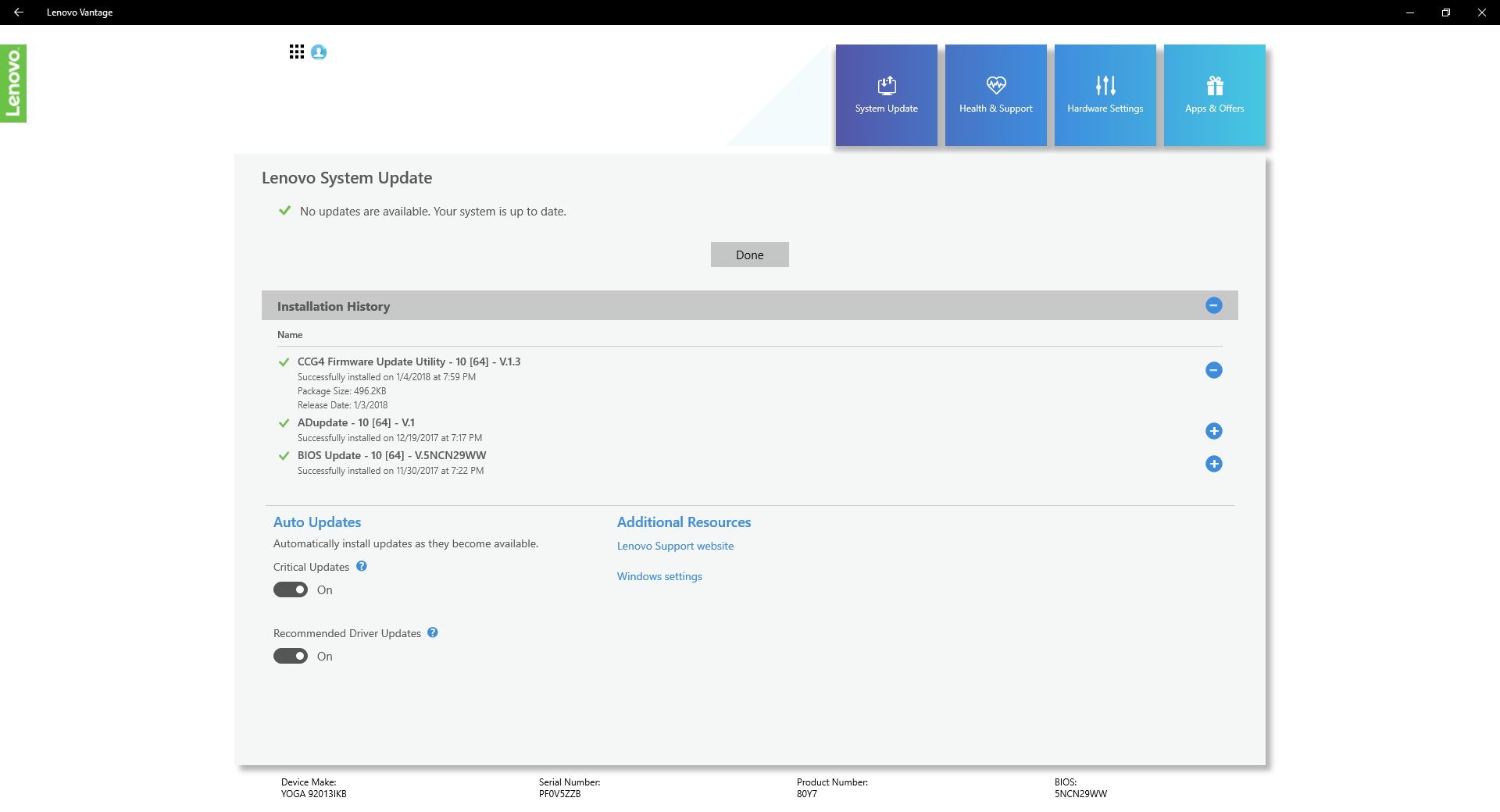
Task: Toggle Critical Updates off
Action: 290,589
